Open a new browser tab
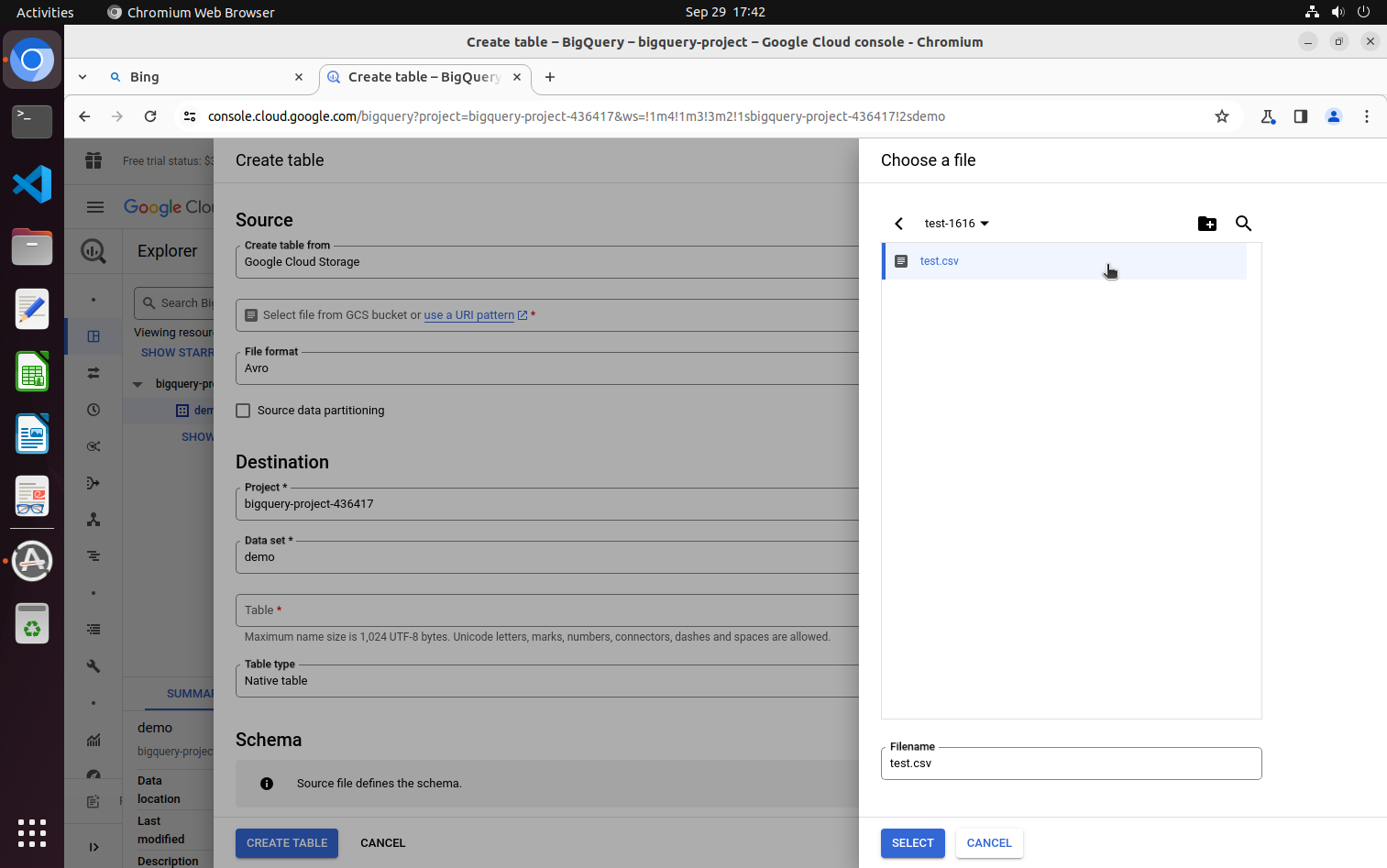The height and width of the screenshot is (868, 1387). click(550, 77)
